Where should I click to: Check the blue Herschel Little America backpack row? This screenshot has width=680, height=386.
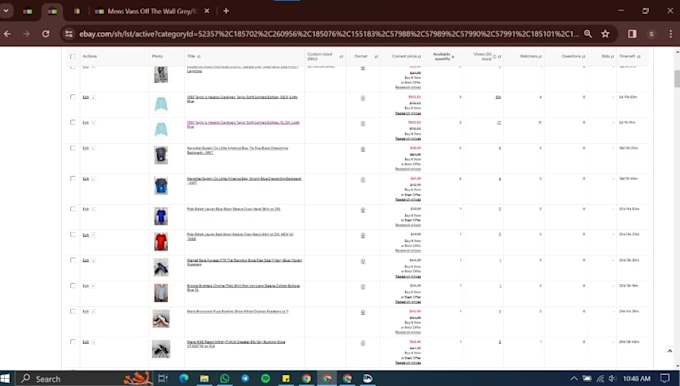[x=72, y=178]
